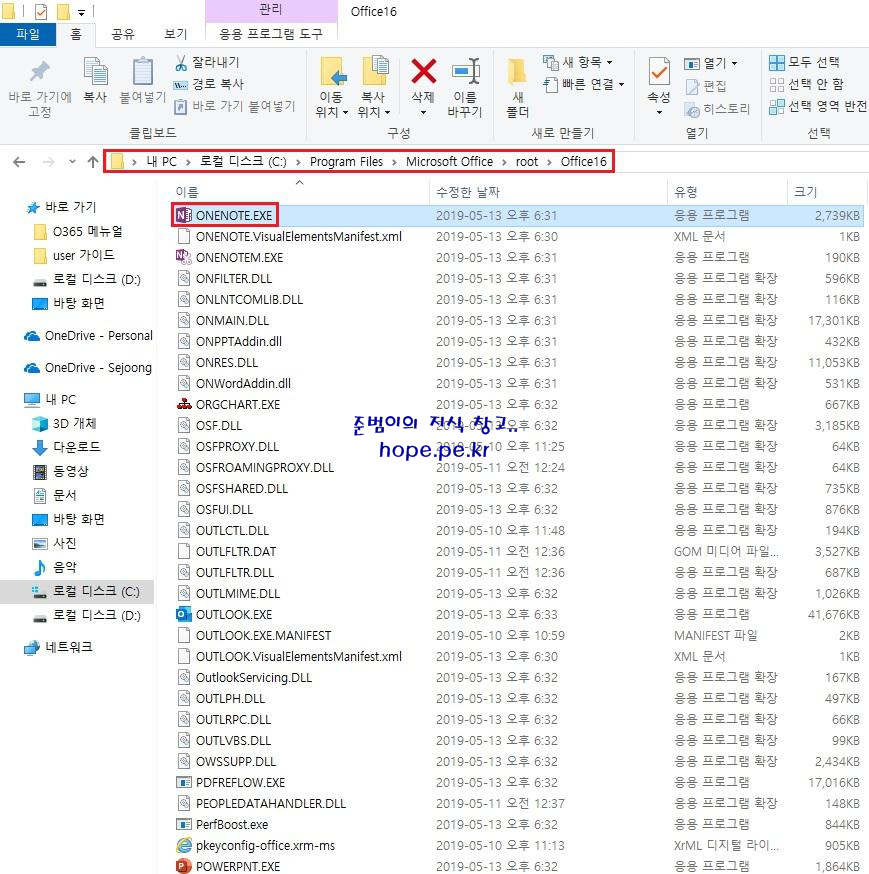Switch to the 공유 ribbon tab
This screenshot has height=874, width=869.
pyautogui.click(x=123, y=34)
